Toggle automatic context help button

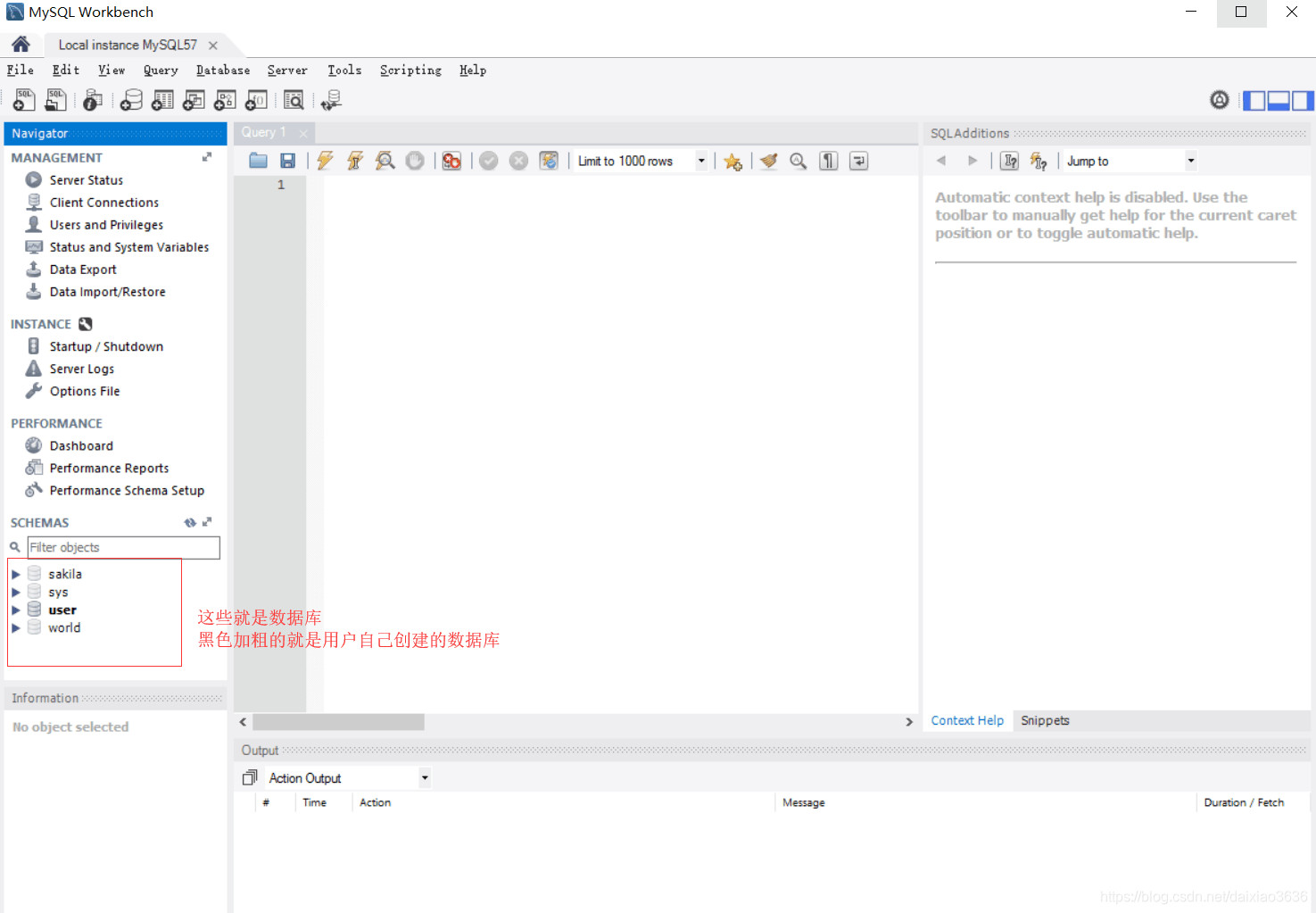[1039, 161]
